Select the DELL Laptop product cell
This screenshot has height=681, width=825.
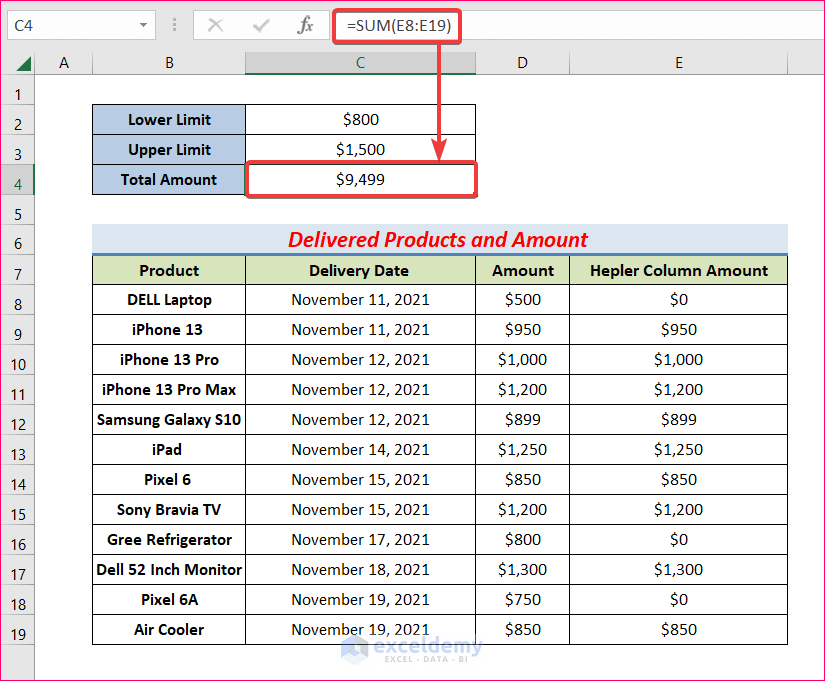[x=169, y=300]
